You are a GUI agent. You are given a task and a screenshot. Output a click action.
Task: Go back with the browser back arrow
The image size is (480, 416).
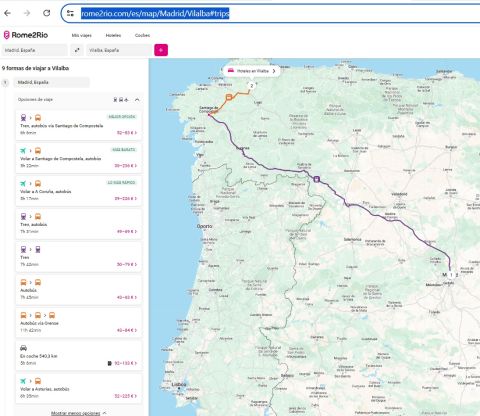click(7, 13)
